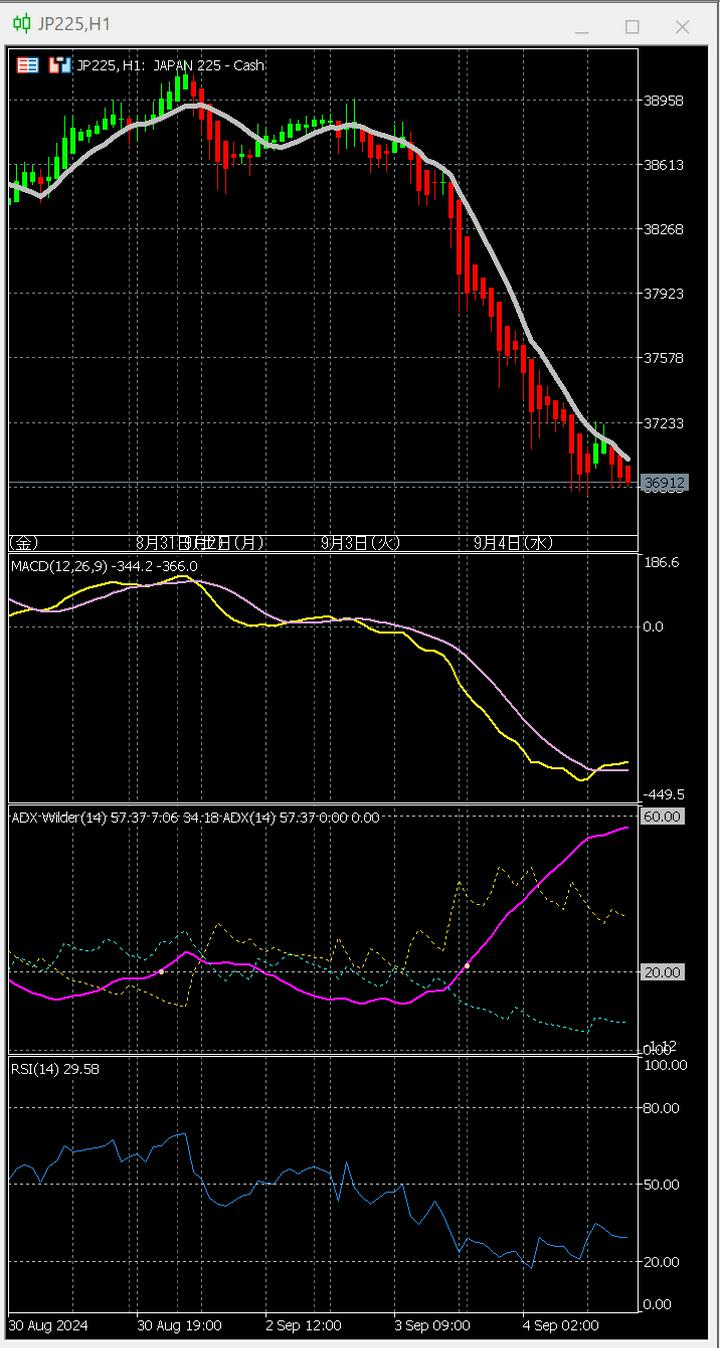Screen dimensions: 720x1348
Task: Toggle the One Click Trading panel icon
Action: (x=60, y=65)
